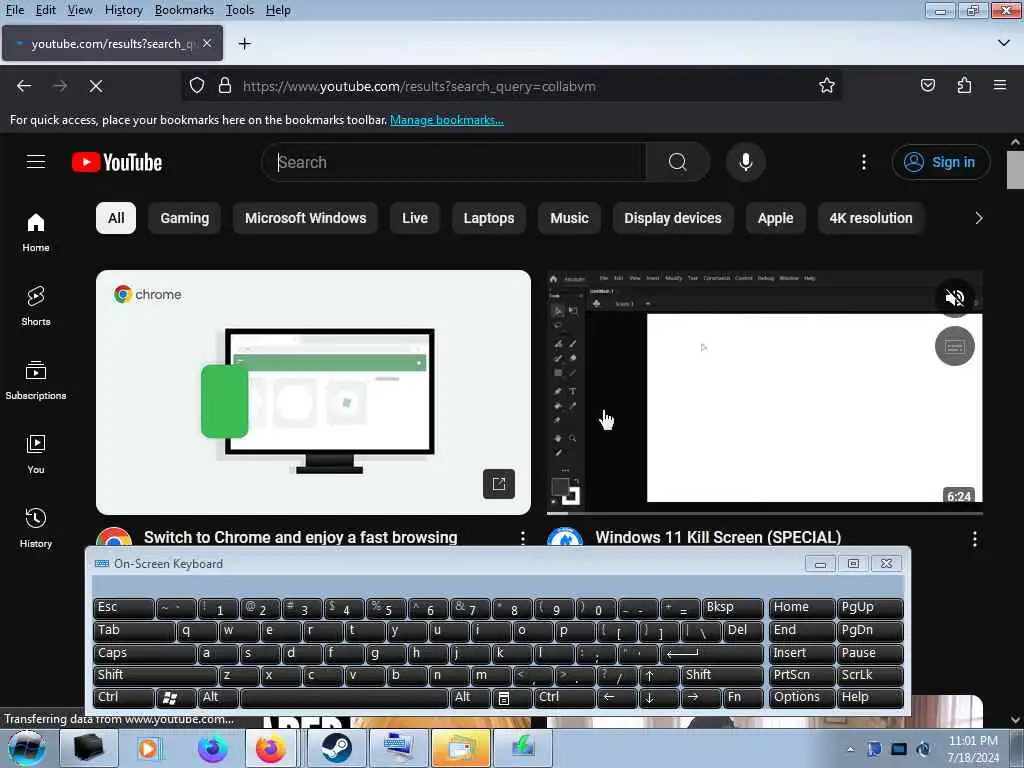1024x768 pixels.
Task: Open the YouTube guide hamburger menu
Action: point(36,161)
